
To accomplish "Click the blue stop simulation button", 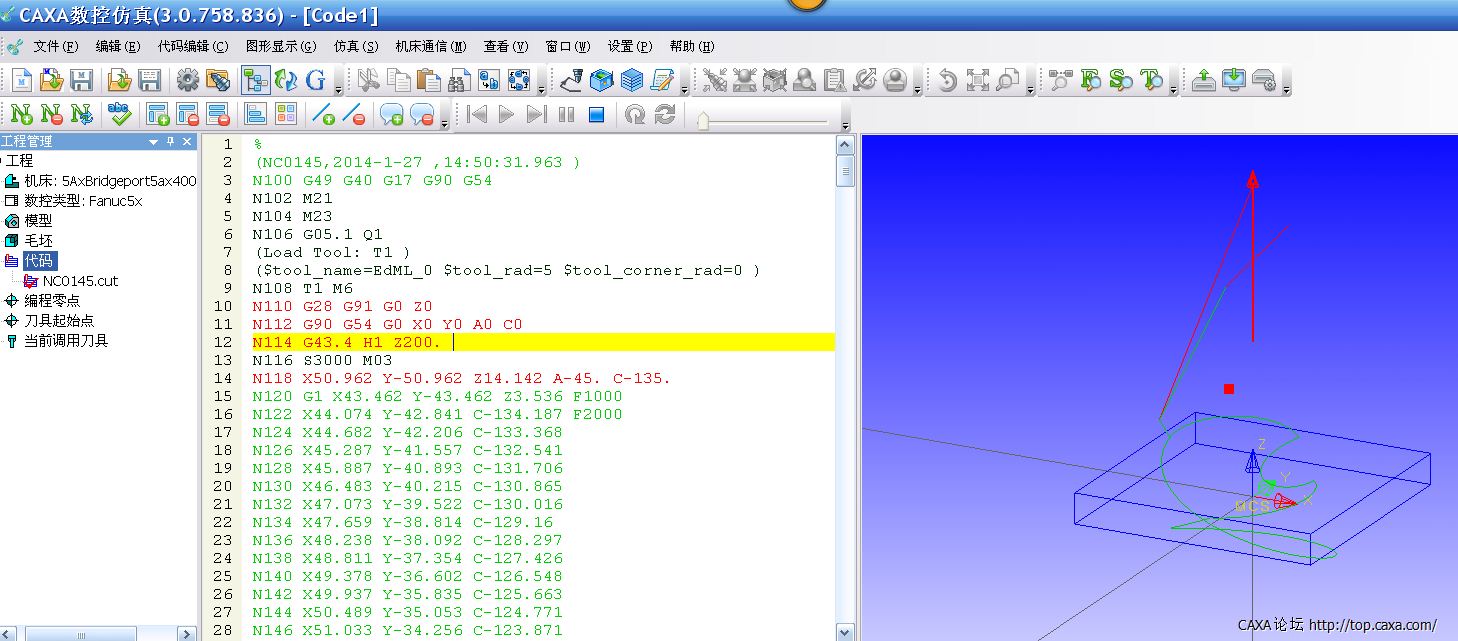I will (x=596, y=114).
